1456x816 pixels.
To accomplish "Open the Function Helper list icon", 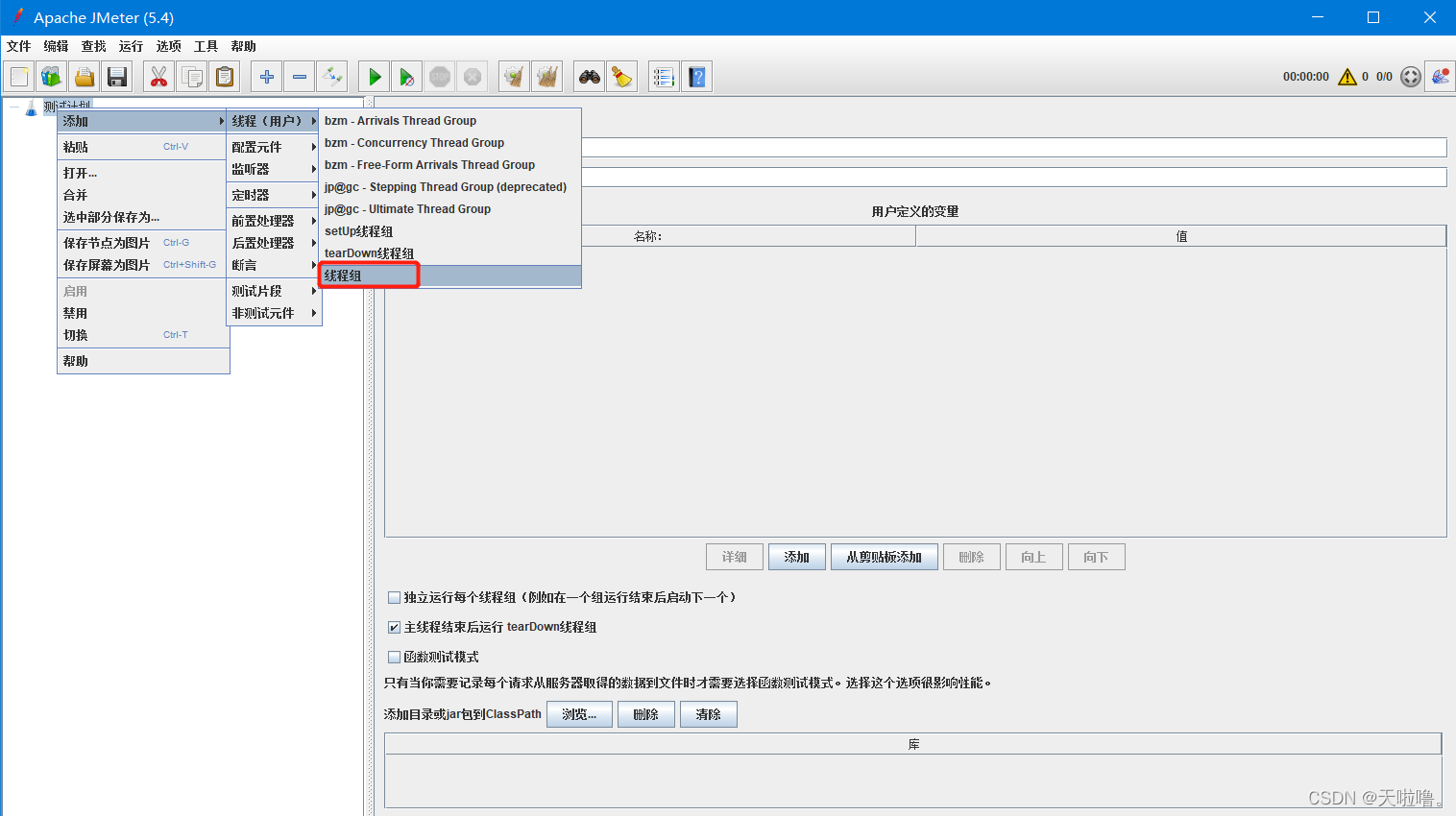I will [x=664, y=77].
